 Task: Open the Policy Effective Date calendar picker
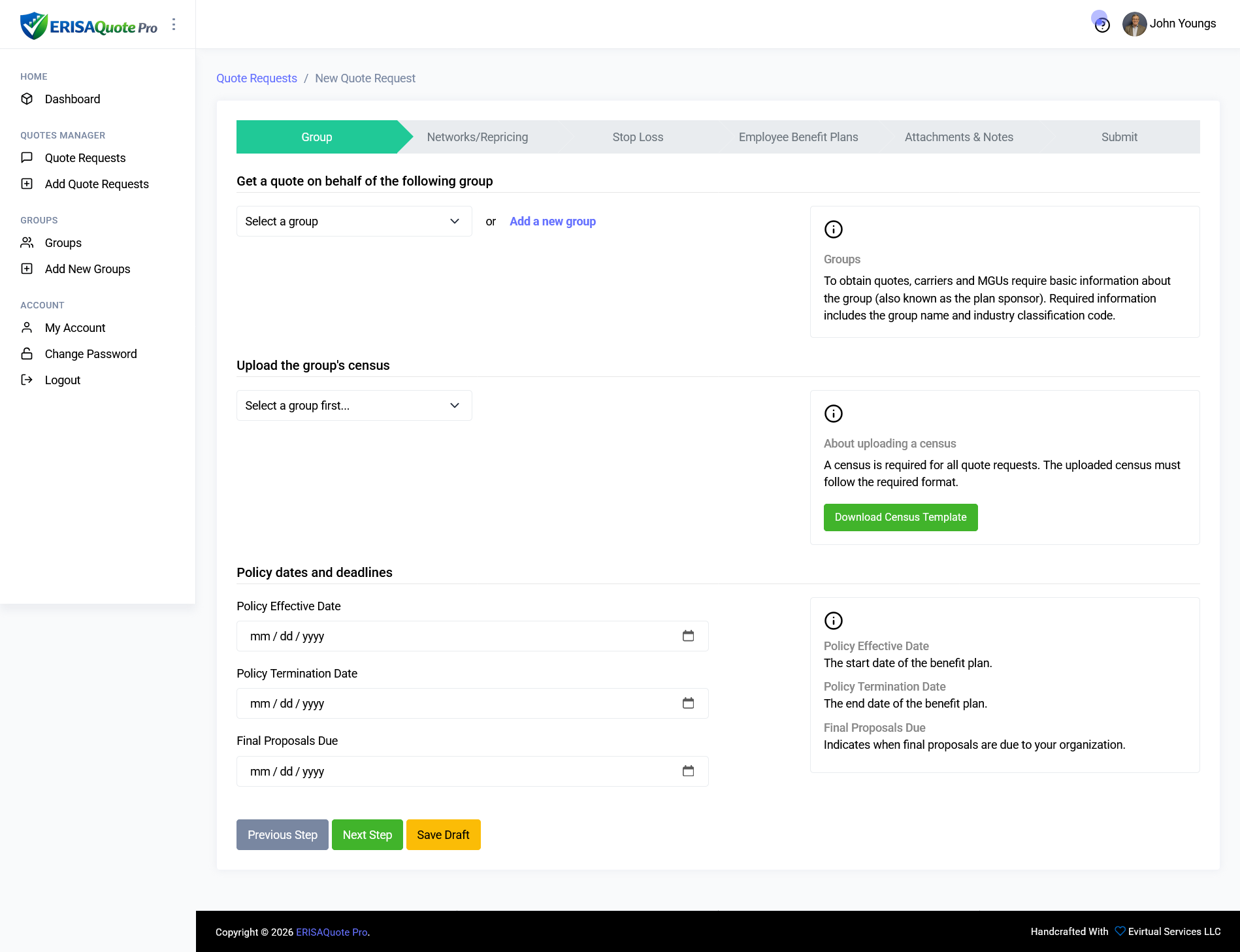coord(688,636)
